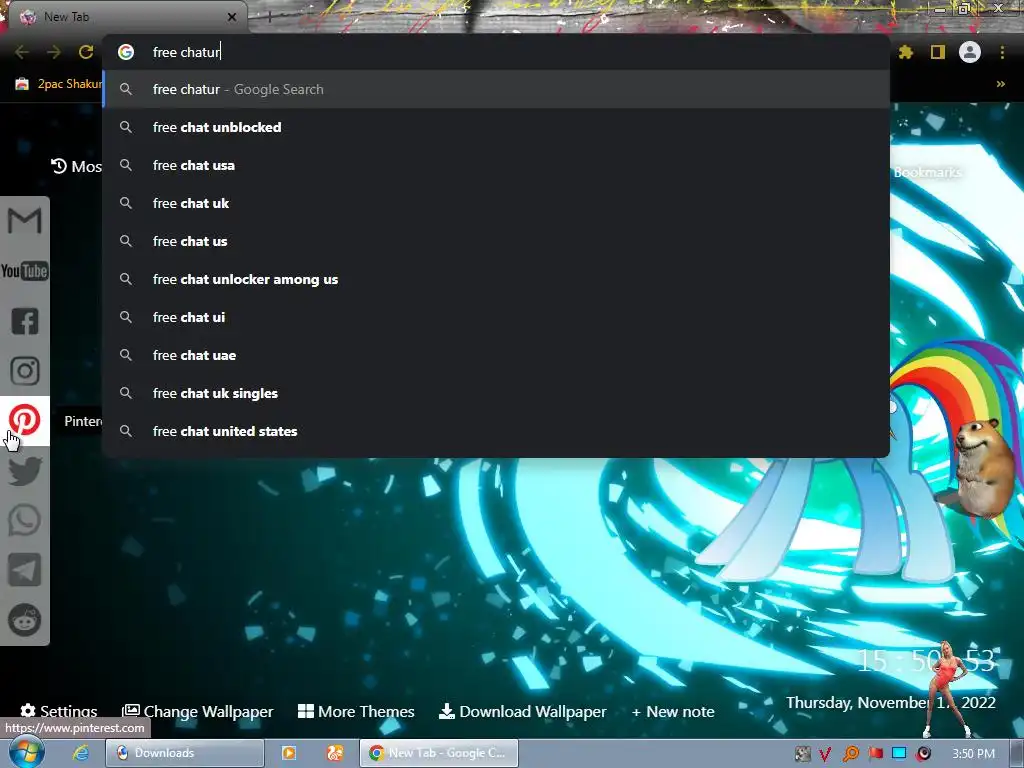Show hidden bookmarks with the double chevron
1024x768 pixels.
click(1000, 84)
